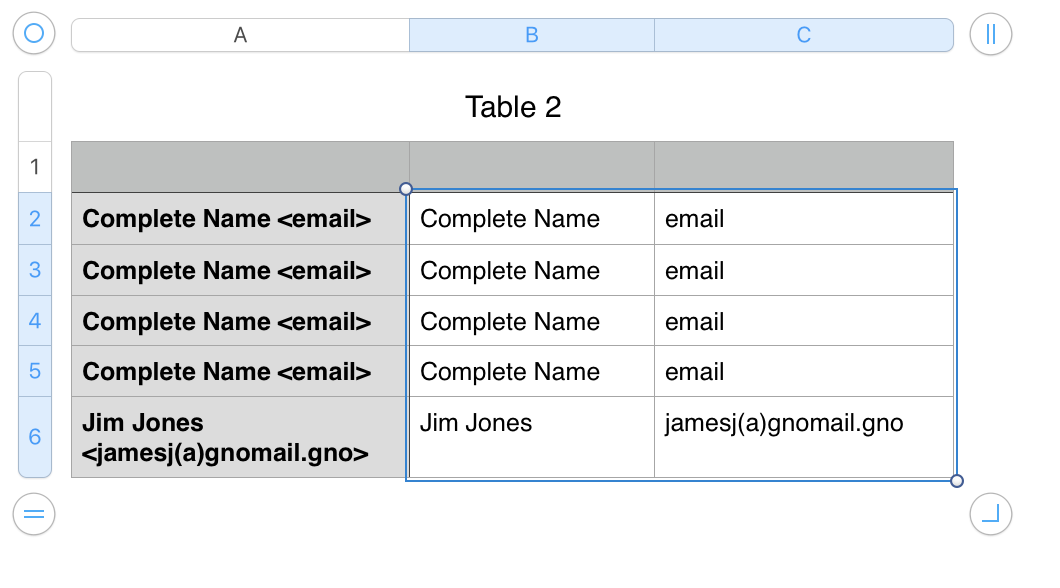The image size is (1060, 588).
Task: Select the jamesj(a)gnomail.gno email cell
Action: pyautogui.click(x=803, y=423)
